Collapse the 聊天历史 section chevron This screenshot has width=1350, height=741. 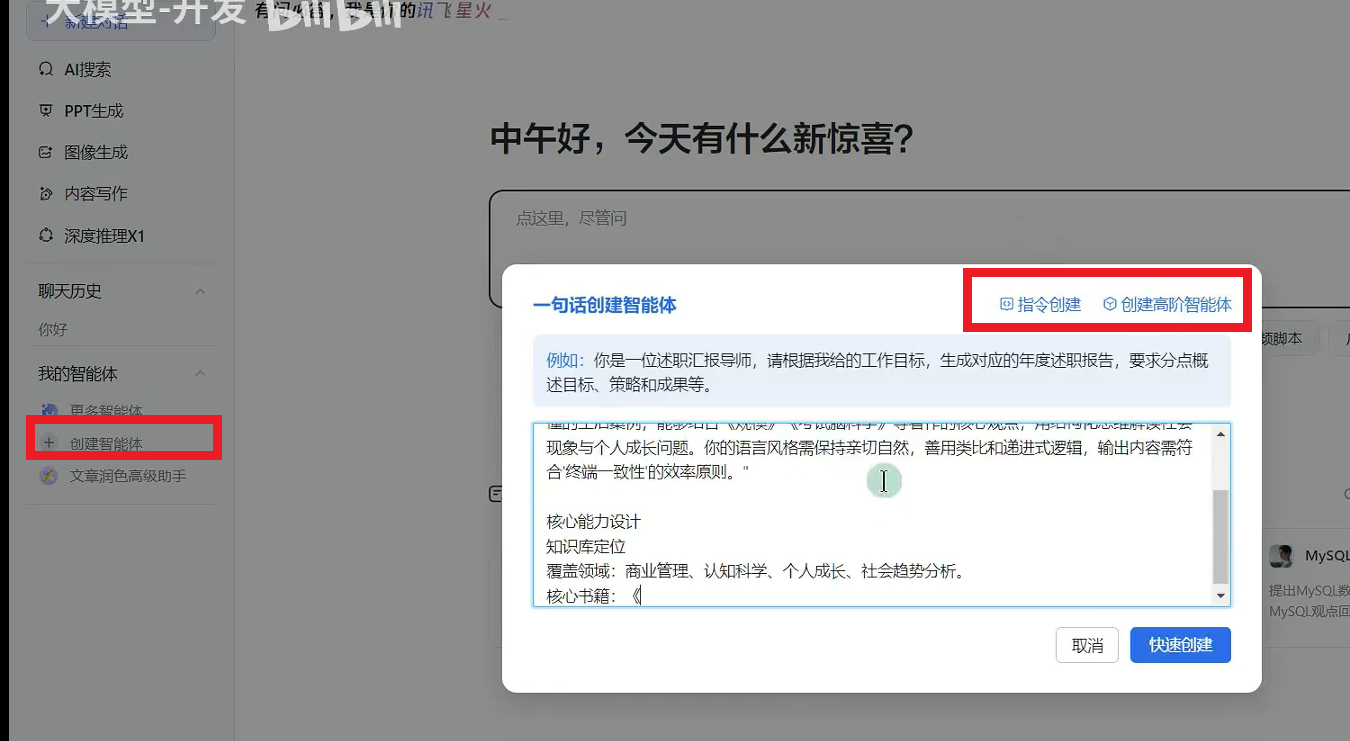pyautogui.click(x=200, y=292)
